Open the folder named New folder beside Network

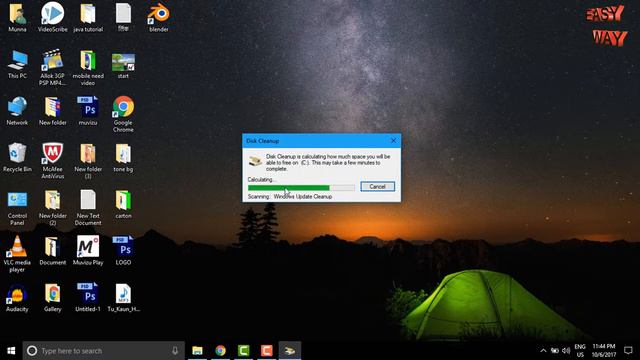53,111
